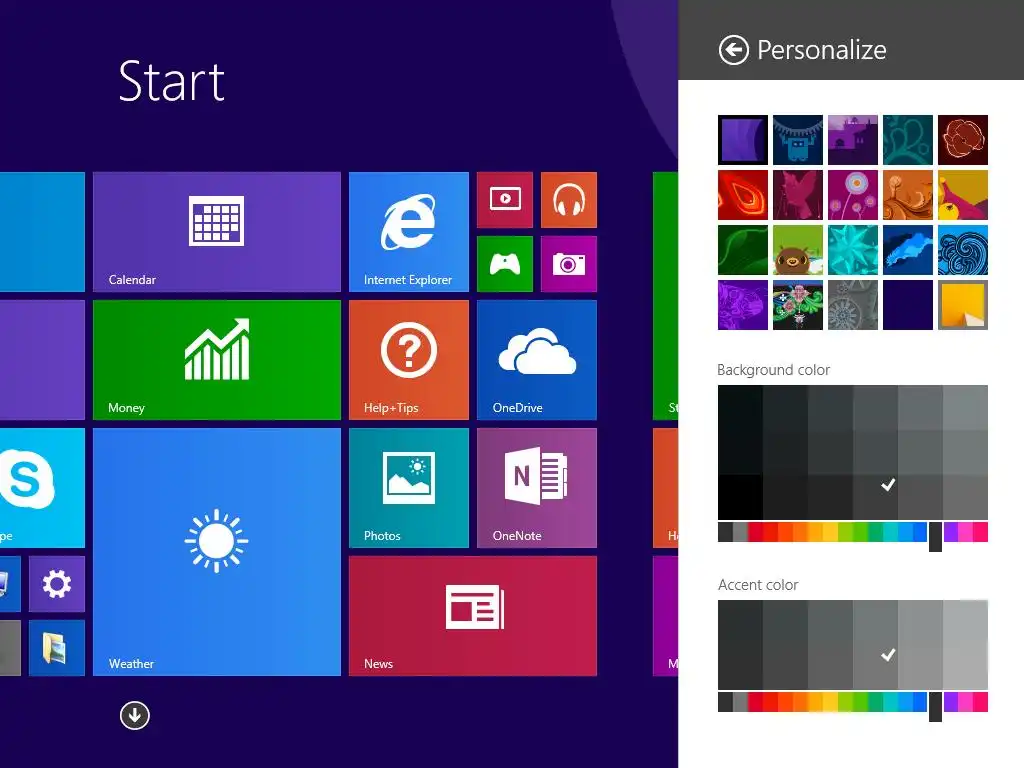The height and width of the screenshot is (768, 1024).
Task: Select checked background color shade
Action: pos(875,497)
